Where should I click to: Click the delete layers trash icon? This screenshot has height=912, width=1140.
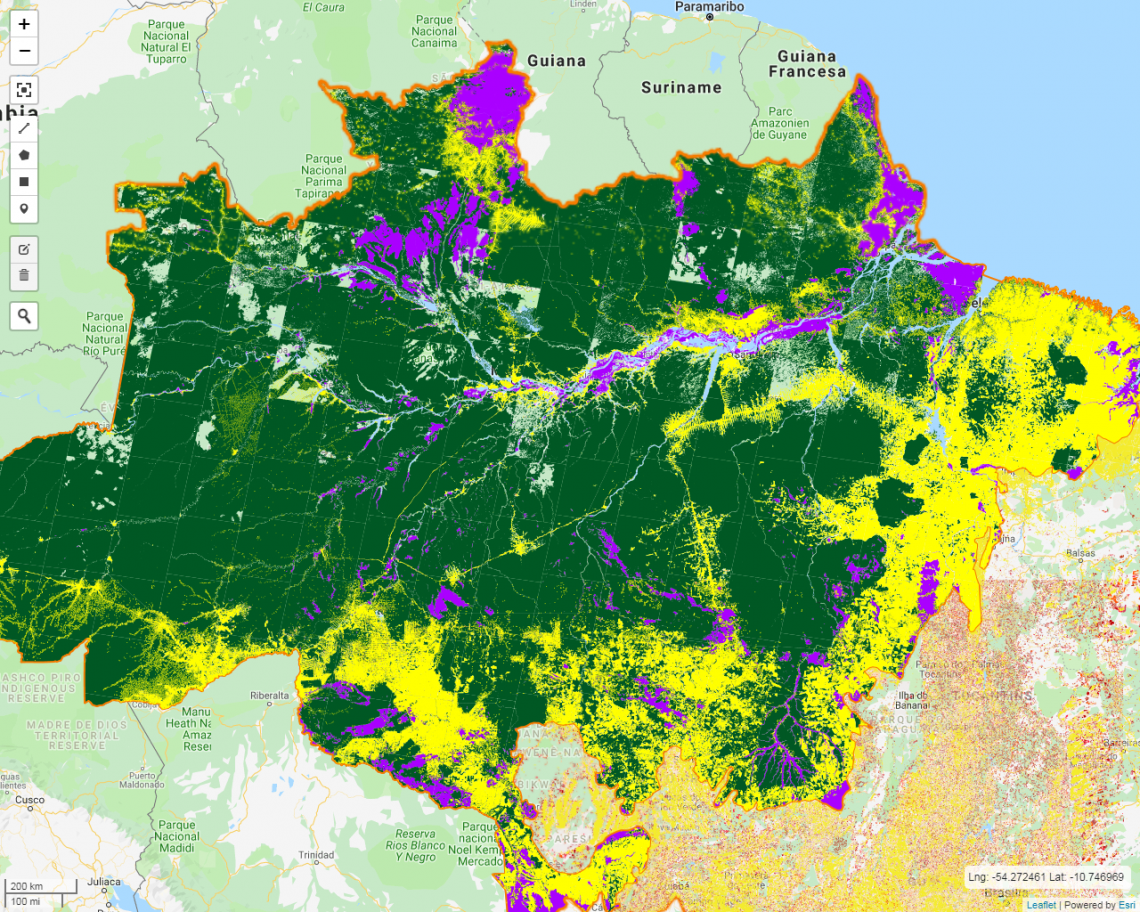pos(24,275)
